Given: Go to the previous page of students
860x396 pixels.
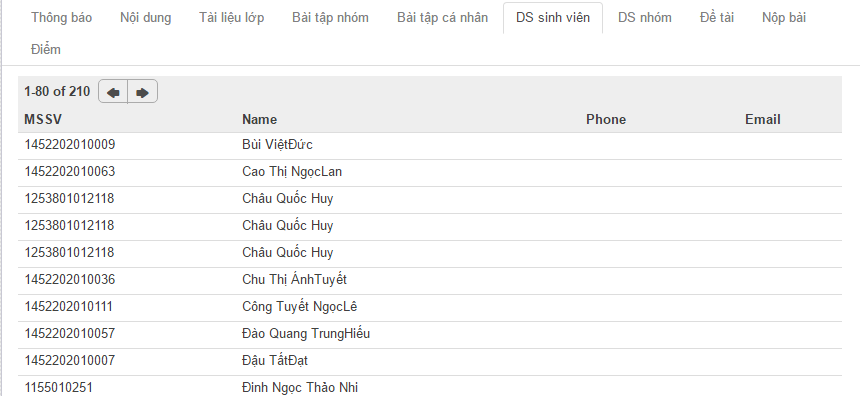Looking at the screenshot, I should 113,92.
